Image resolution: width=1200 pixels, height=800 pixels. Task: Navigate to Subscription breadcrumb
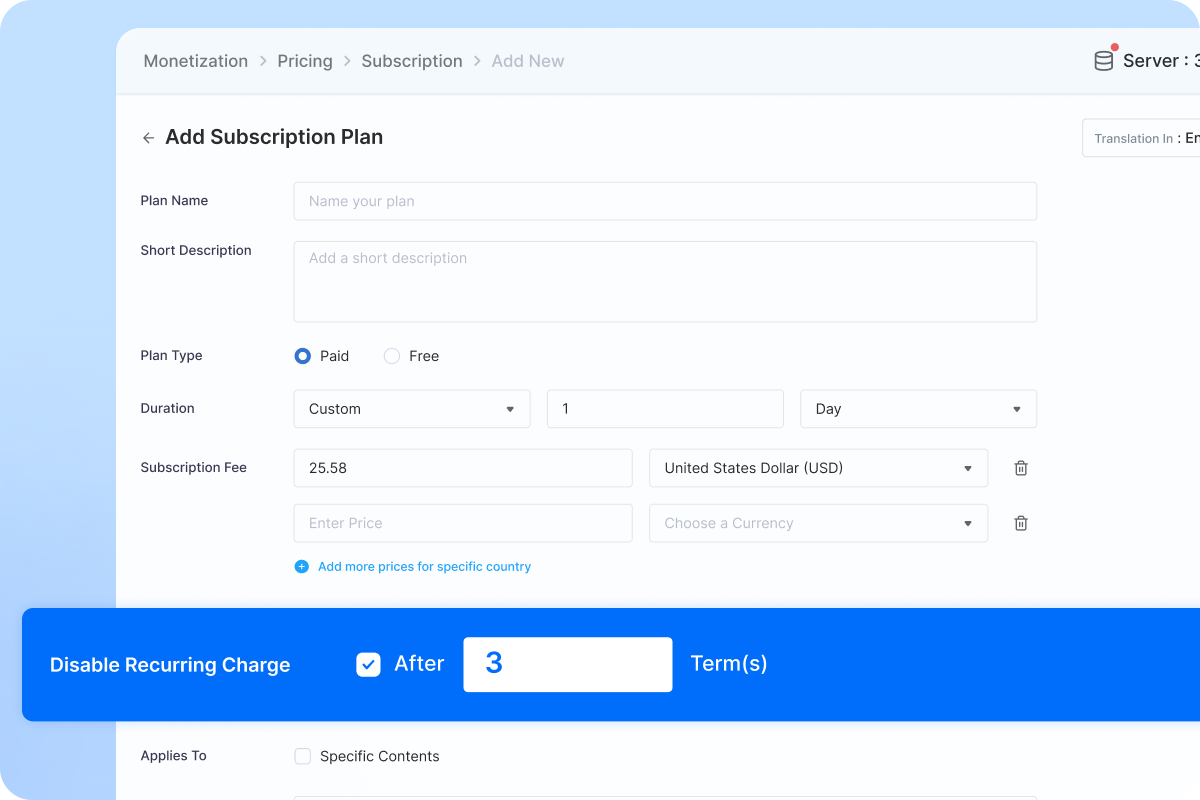pyautogui.click(x=412, y=61)
